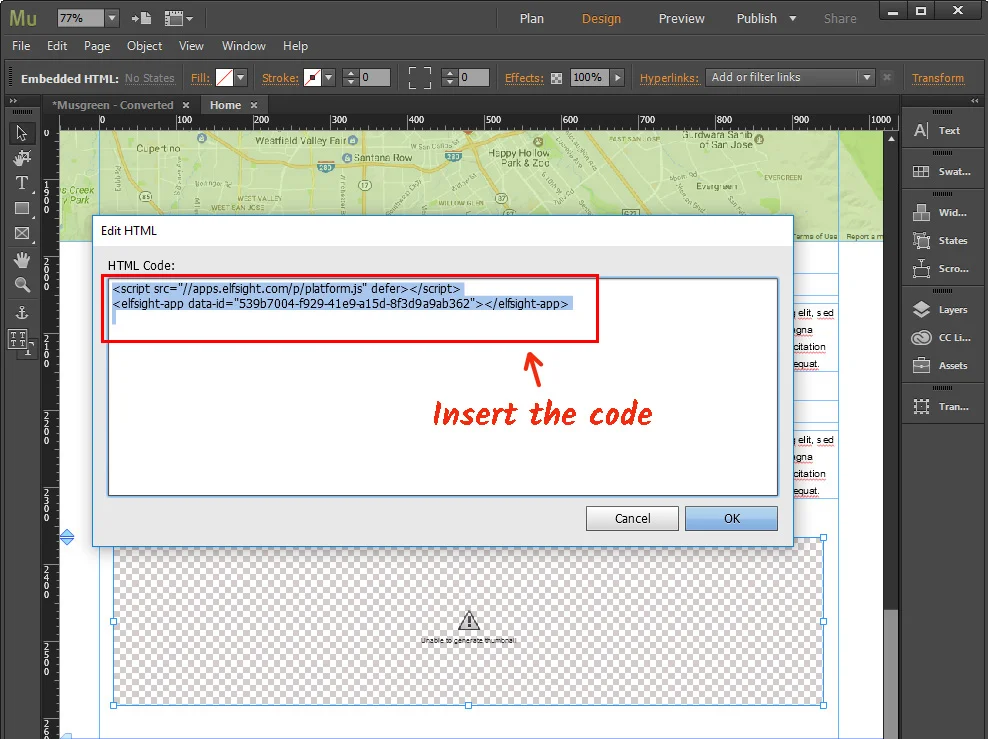
Task: Adjust the corner radius stepper arrows
Action: click(x=449, y=77)
